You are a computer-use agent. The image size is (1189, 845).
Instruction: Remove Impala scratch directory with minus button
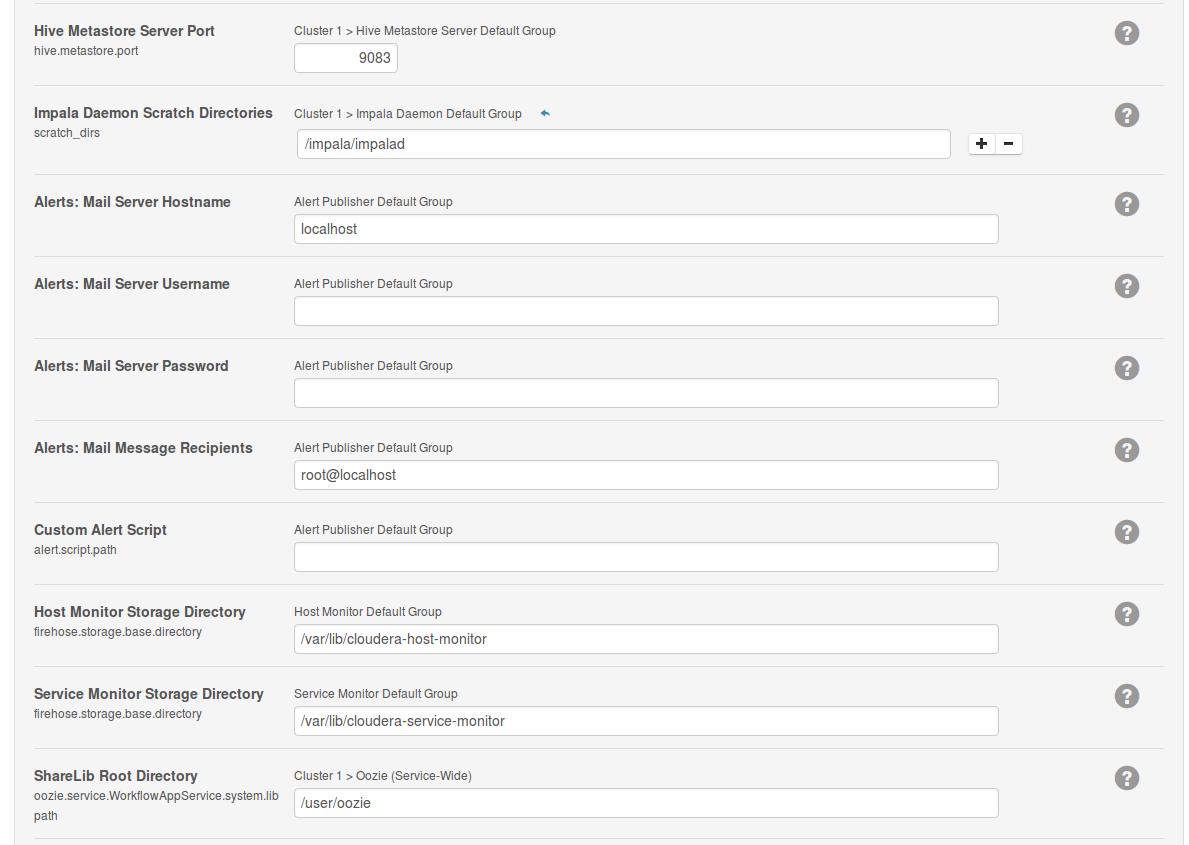coord(1008,144)
